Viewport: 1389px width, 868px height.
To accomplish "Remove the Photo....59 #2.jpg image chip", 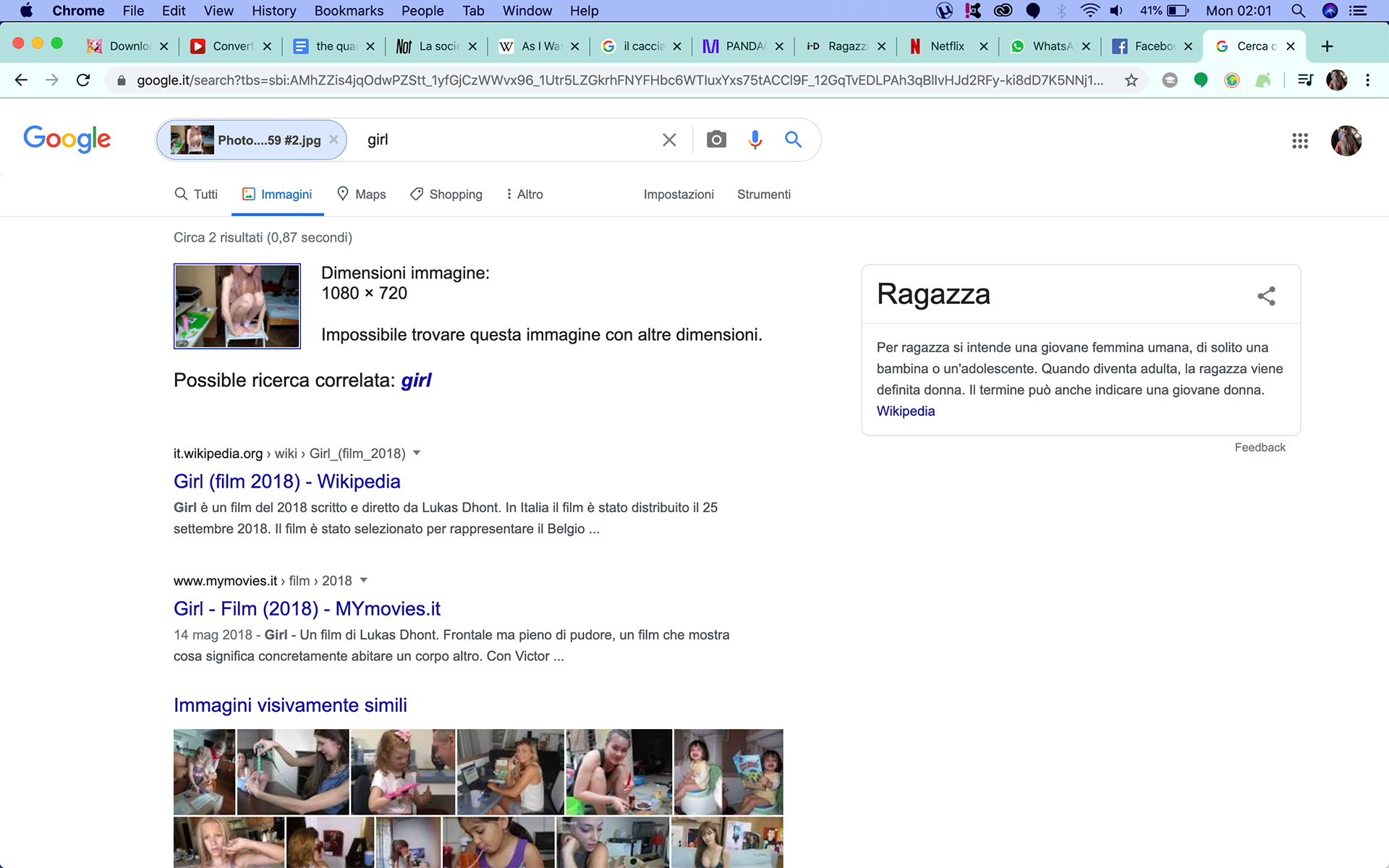I will [x=334, y=140].
